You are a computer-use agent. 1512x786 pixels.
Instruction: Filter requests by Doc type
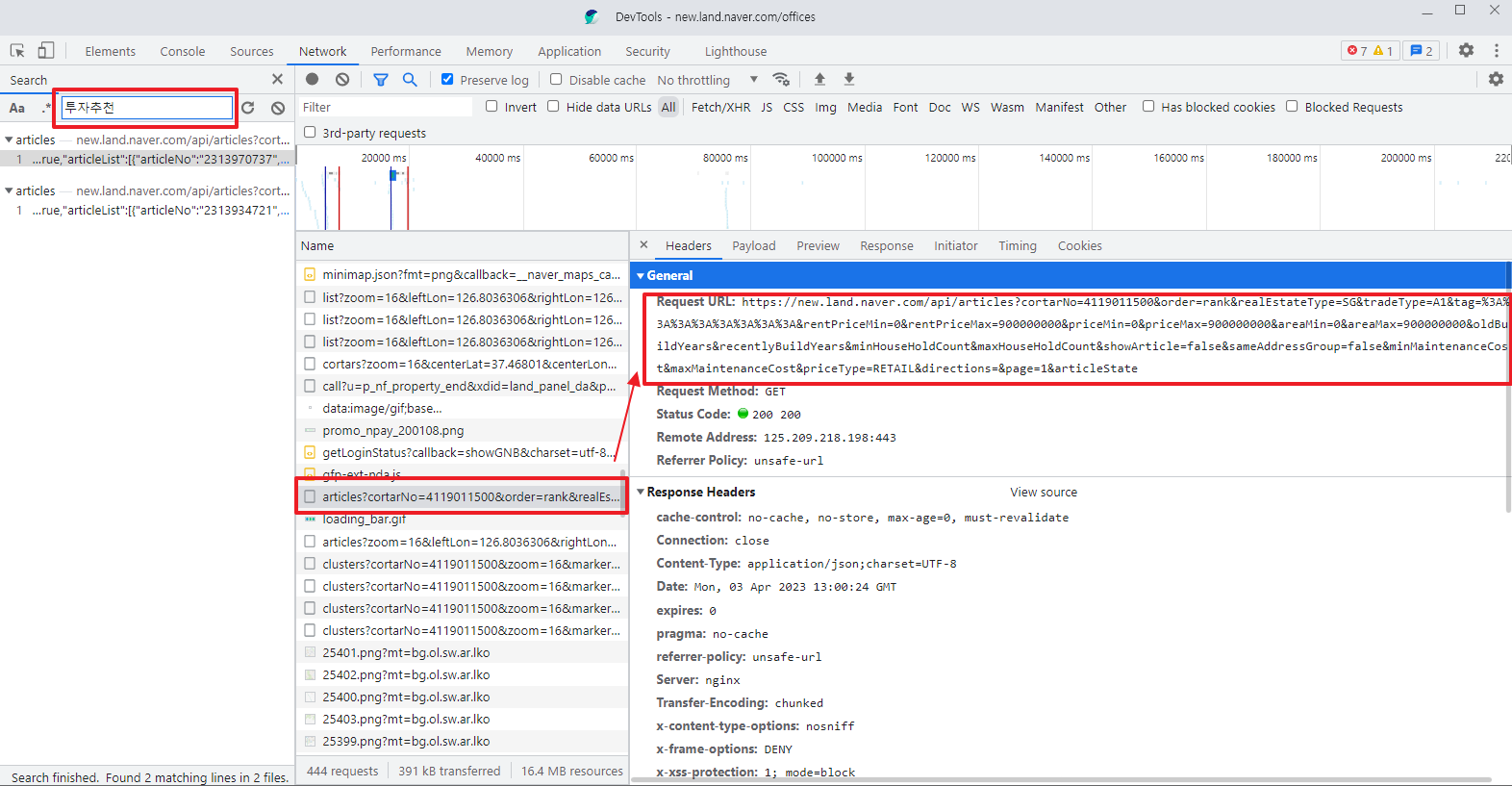pos(940,107)
